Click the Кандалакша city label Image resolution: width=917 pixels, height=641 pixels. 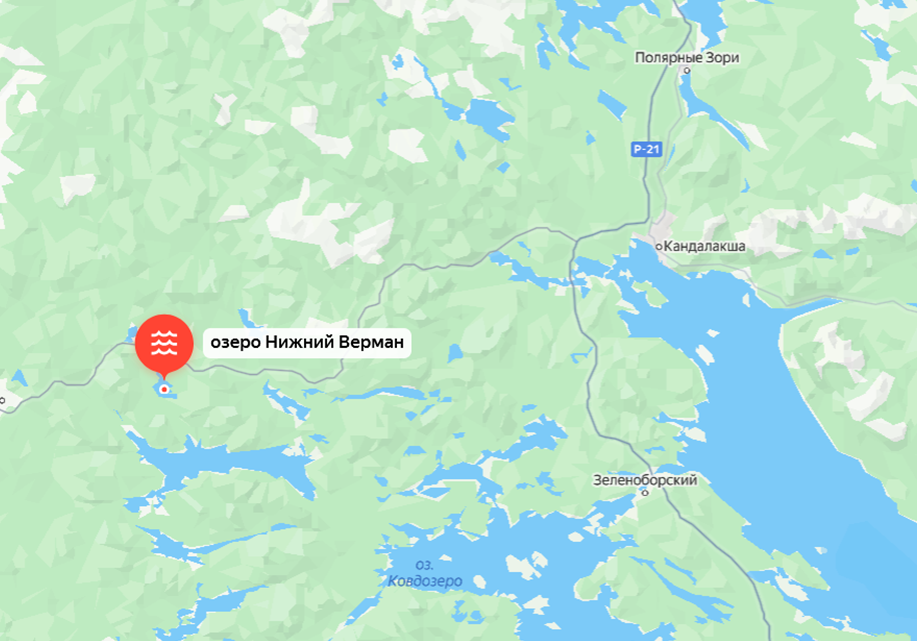[704, 246]
